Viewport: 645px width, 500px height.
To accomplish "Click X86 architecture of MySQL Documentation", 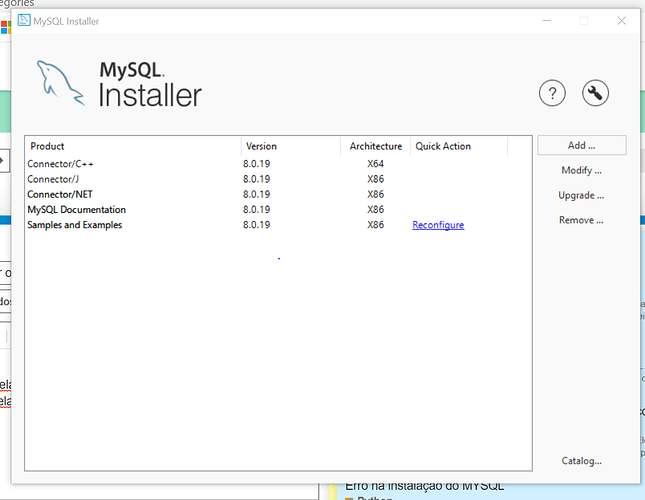I will 376,209.
